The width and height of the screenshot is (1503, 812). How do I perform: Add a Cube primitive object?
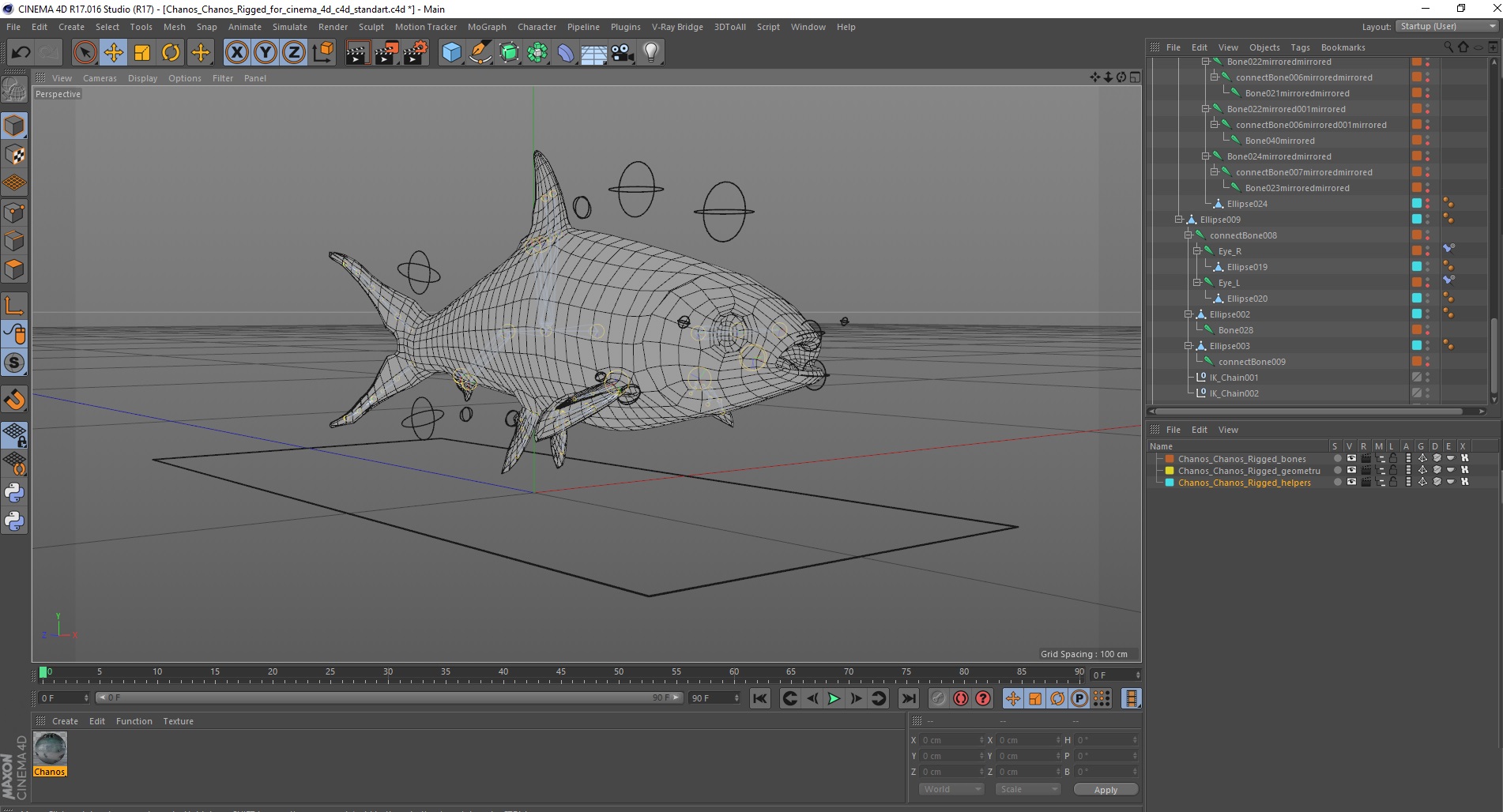pyautogui.click(x=451, y=53)
